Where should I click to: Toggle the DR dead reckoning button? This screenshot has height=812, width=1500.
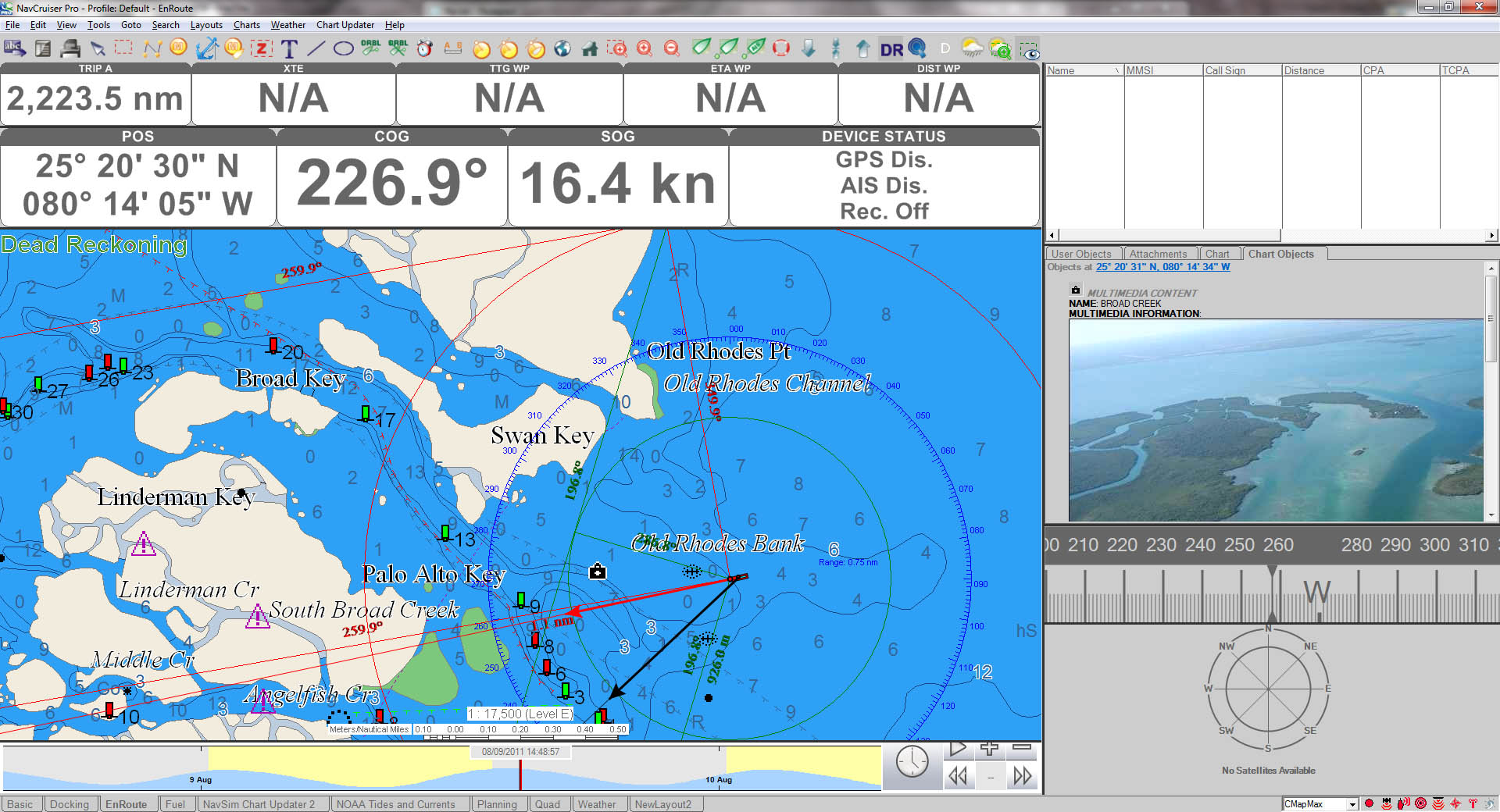[891, 49]
